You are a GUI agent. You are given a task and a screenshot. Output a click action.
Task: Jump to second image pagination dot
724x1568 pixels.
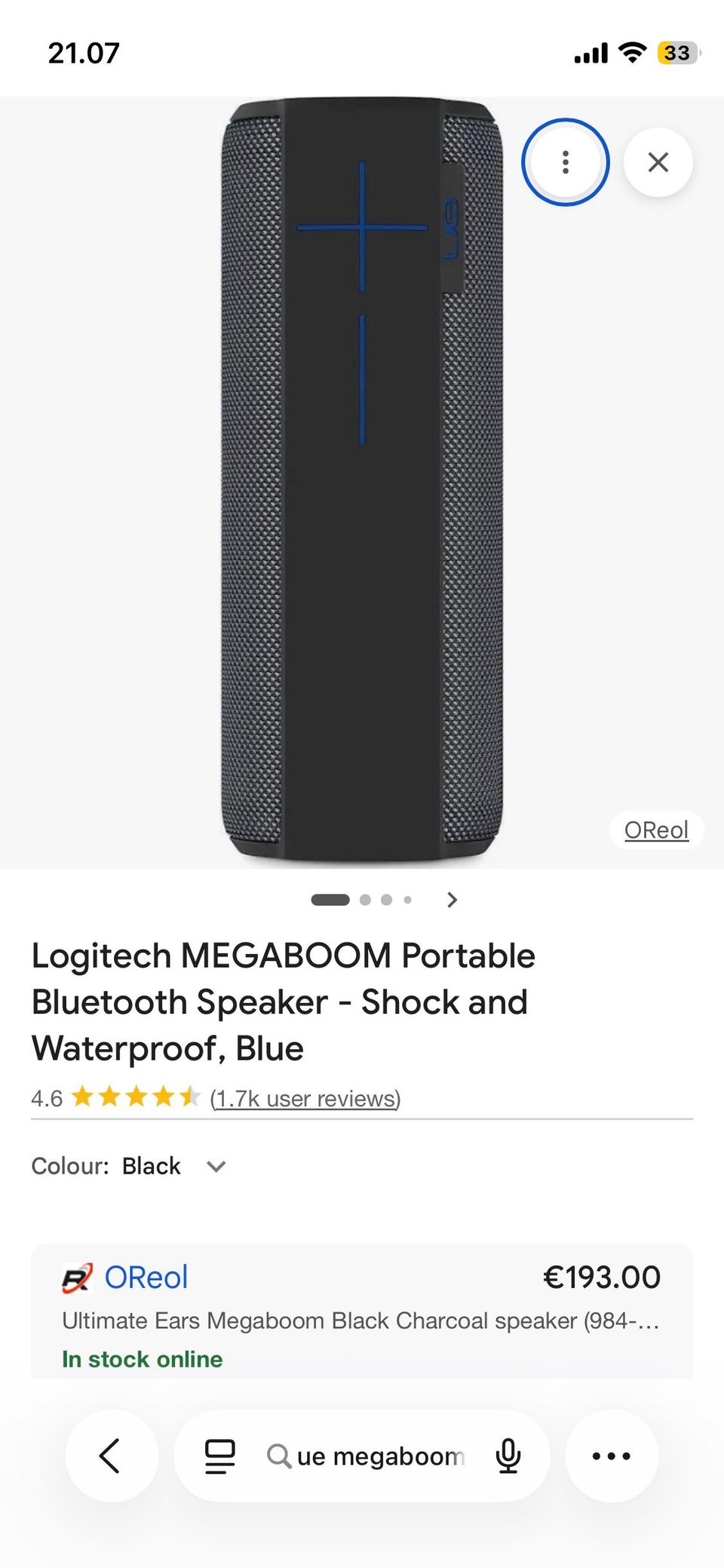click(366, 900)
